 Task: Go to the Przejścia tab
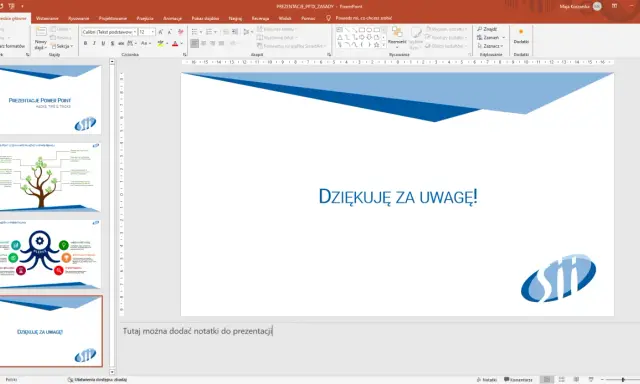(145, 18)
